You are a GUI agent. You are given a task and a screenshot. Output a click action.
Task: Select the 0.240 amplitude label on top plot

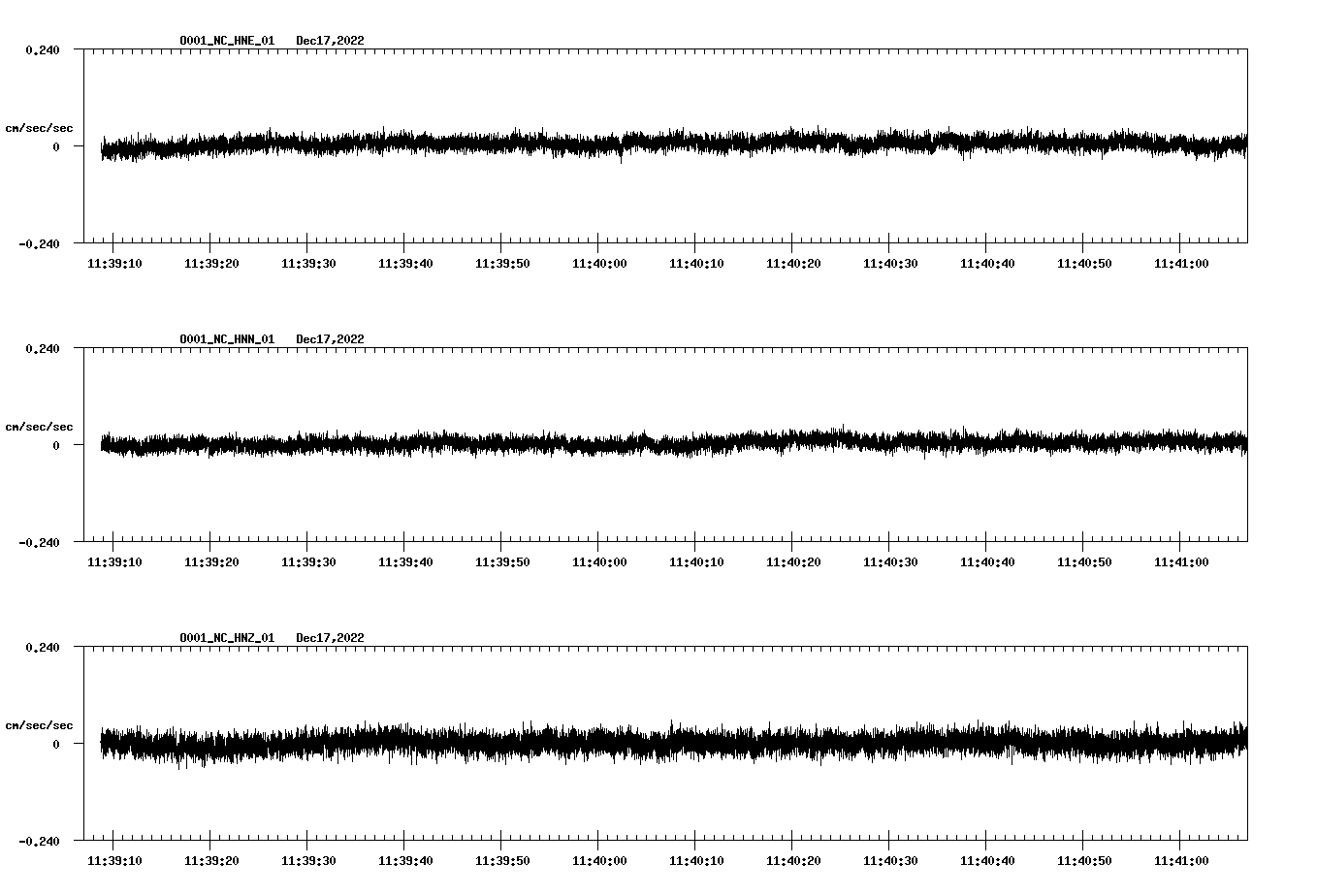(42, 48)
